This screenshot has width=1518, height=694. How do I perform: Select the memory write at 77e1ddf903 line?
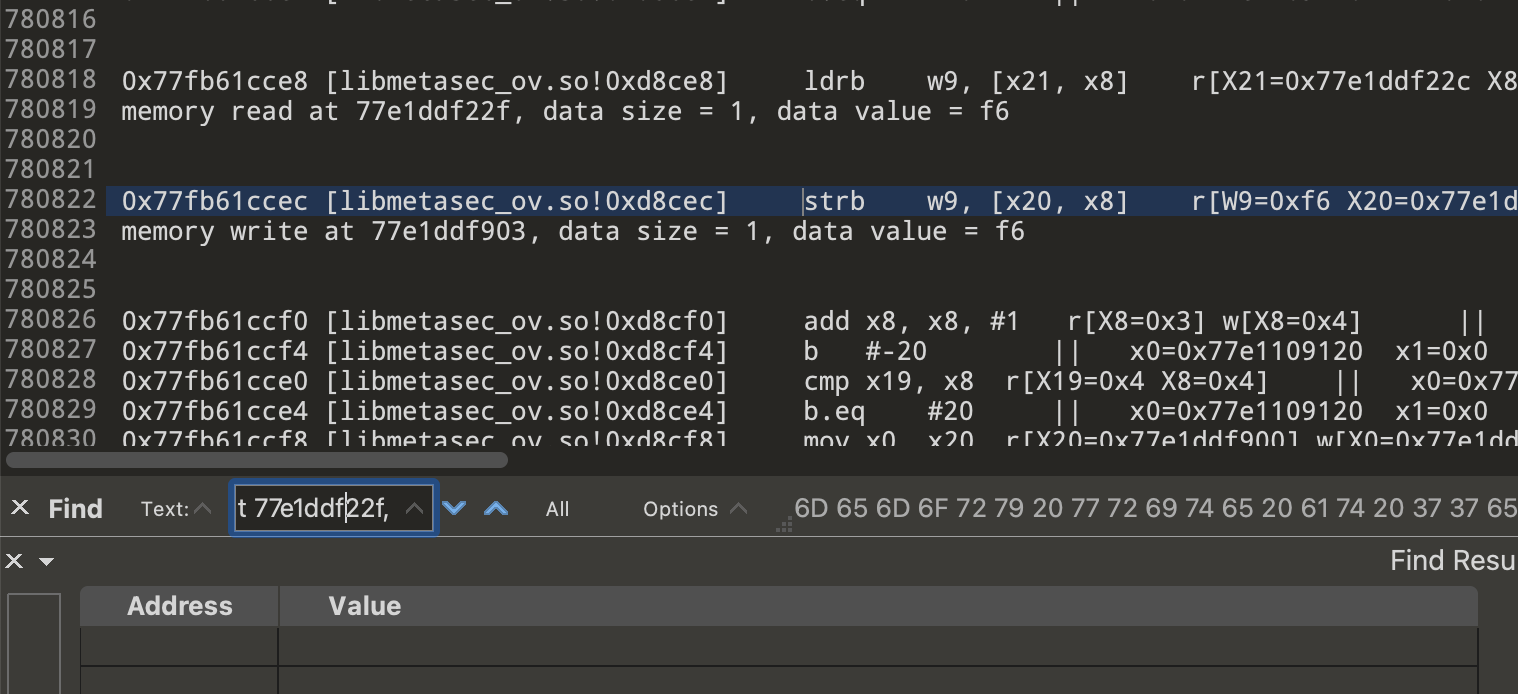pyautogui.click(x=572, y=232)
